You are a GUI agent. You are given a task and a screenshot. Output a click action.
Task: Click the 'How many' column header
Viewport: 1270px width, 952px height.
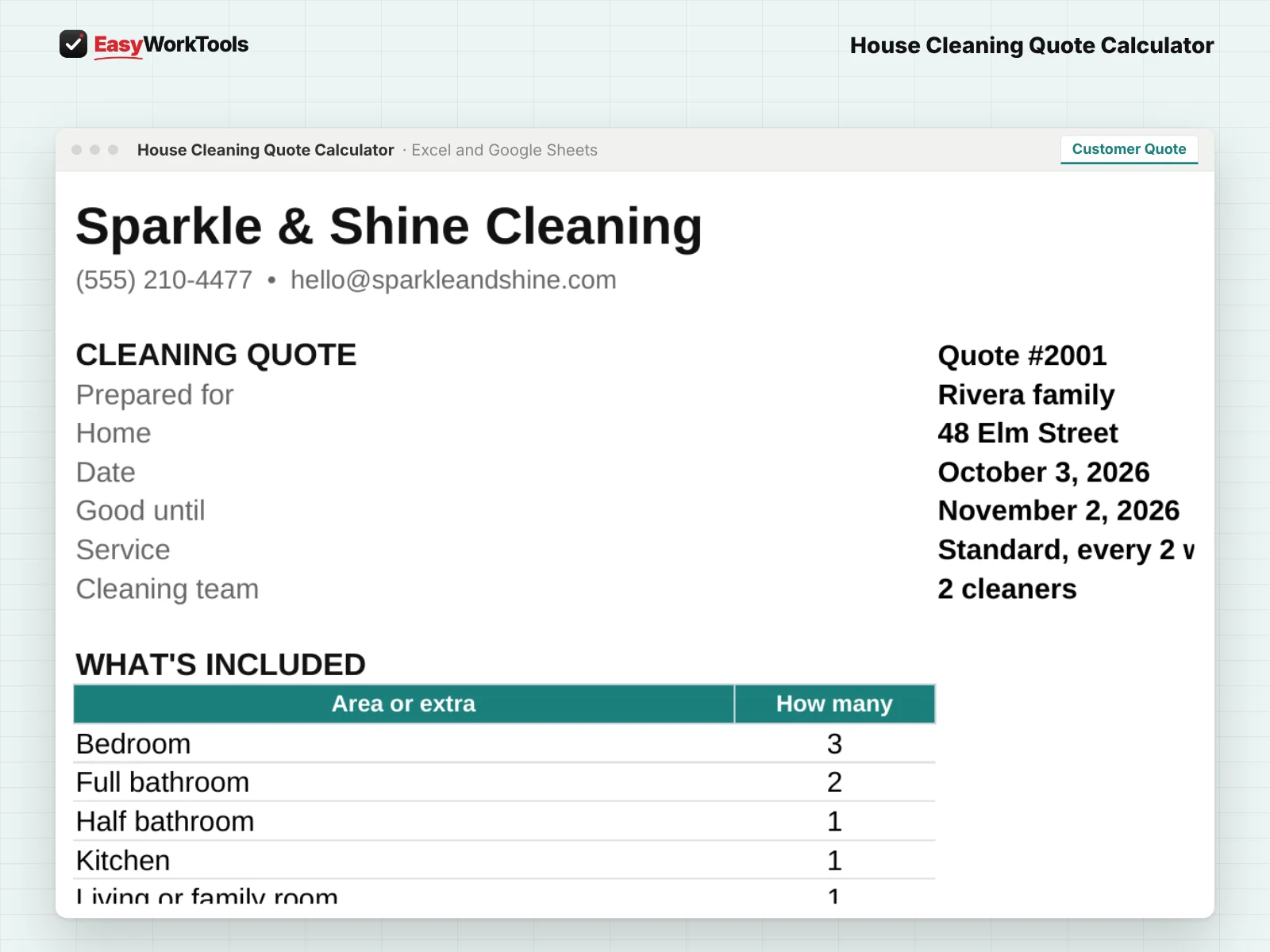(835, 704)
